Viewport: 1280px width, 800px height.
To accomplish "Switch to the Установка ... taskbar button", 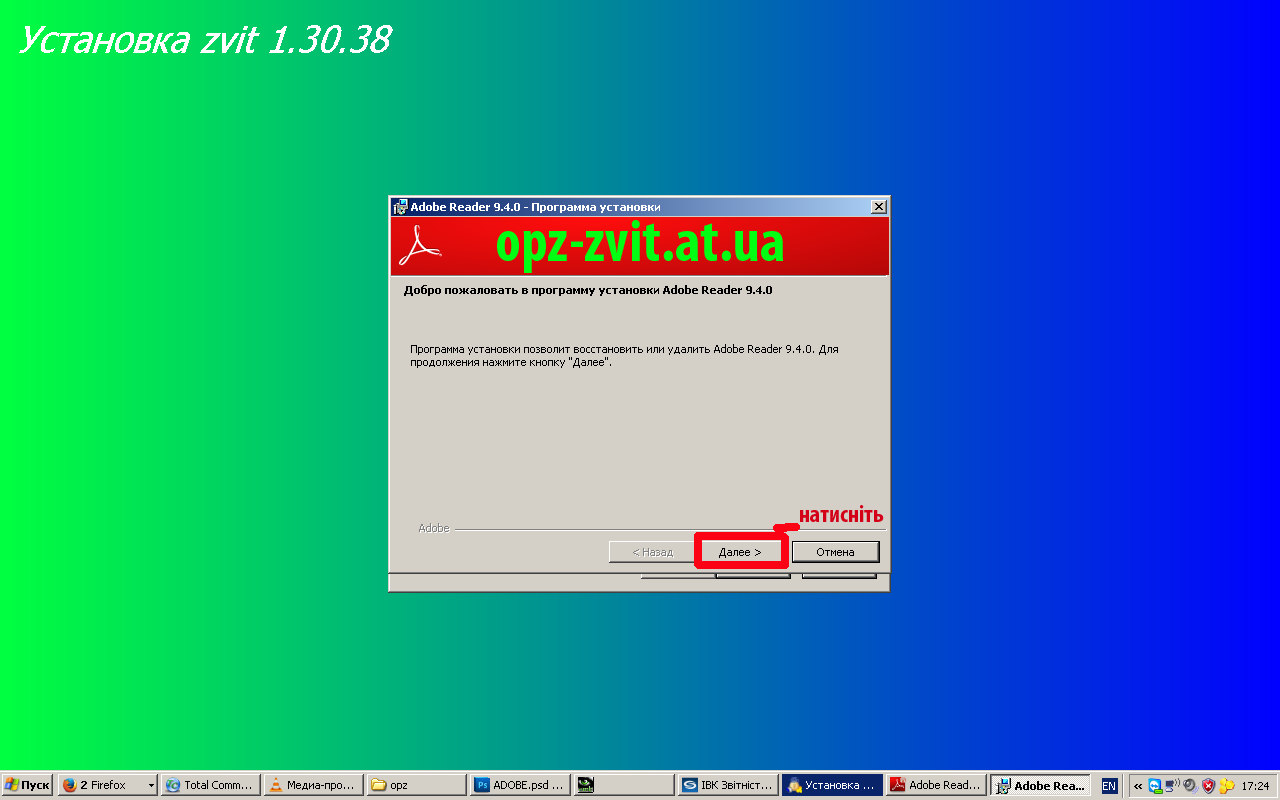I will [x=832, y=785].
